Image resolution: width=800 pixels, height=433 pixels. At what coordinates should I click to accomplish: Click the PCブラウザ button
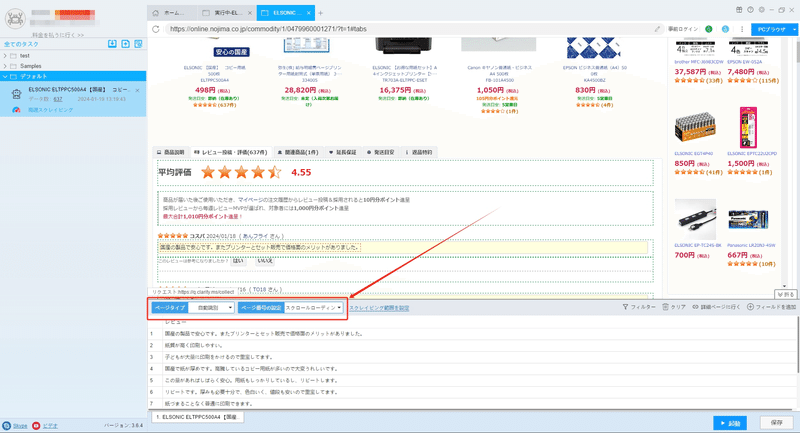pos(771,30)
